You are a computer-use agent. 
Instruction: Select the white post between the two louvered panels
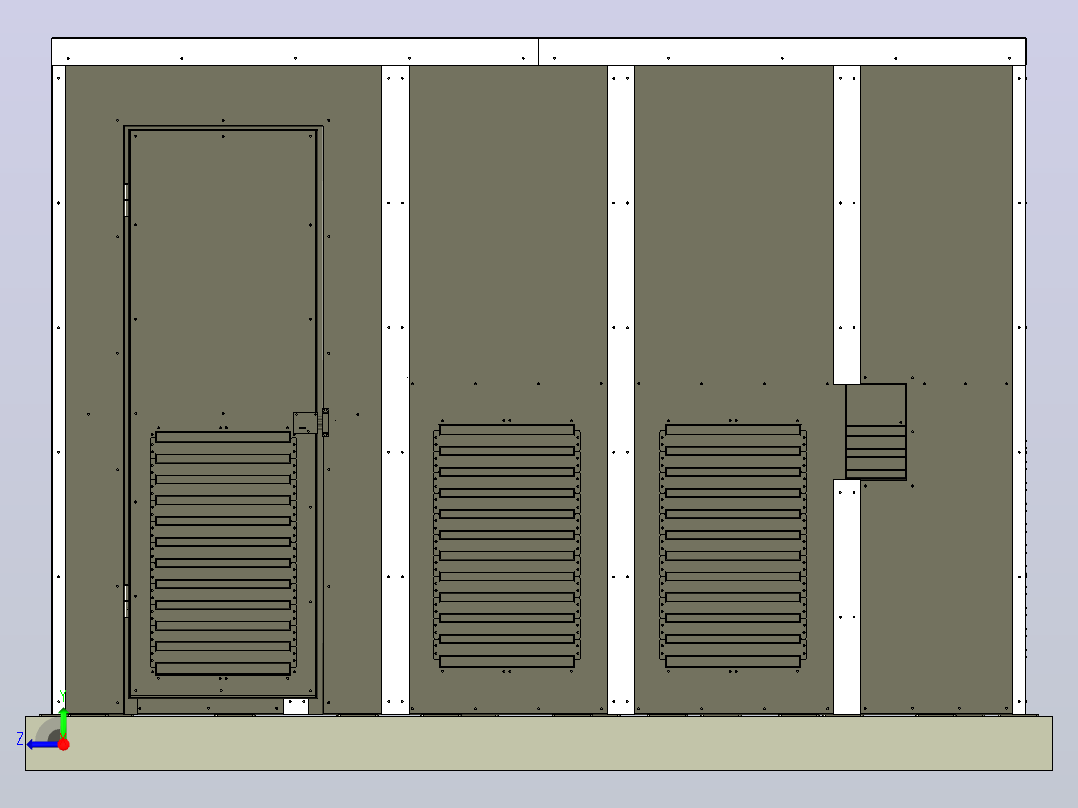(621, 389)
